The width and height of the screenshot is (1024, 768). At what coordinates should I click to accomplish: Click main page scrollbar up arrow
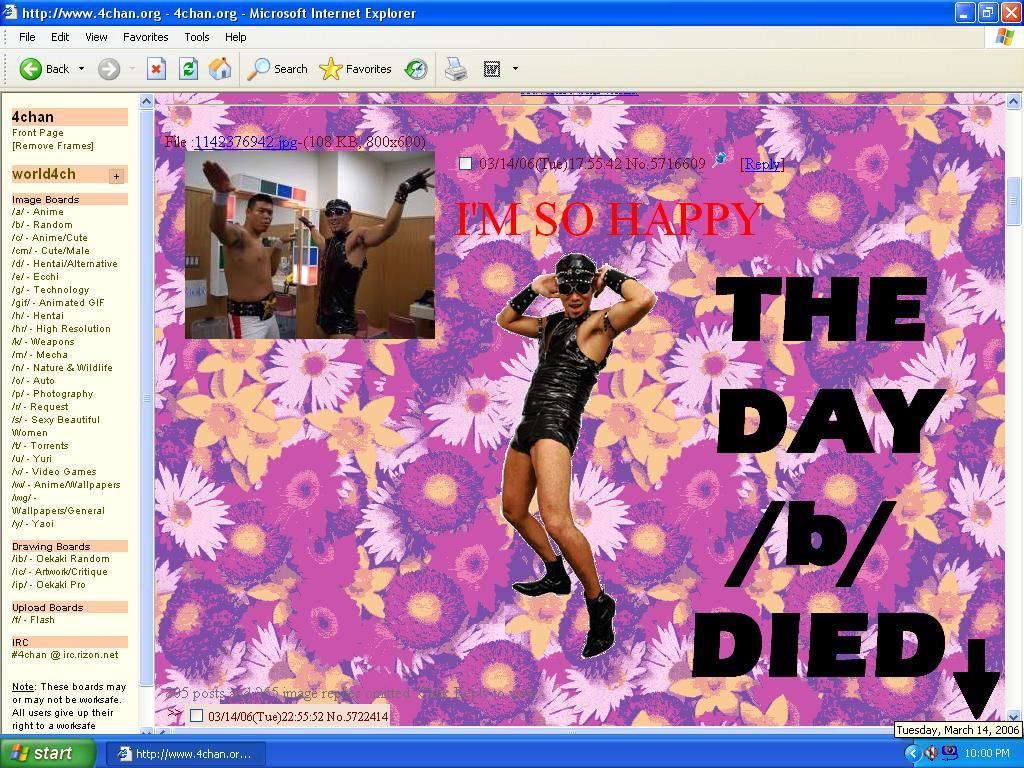click(1013, 101)
